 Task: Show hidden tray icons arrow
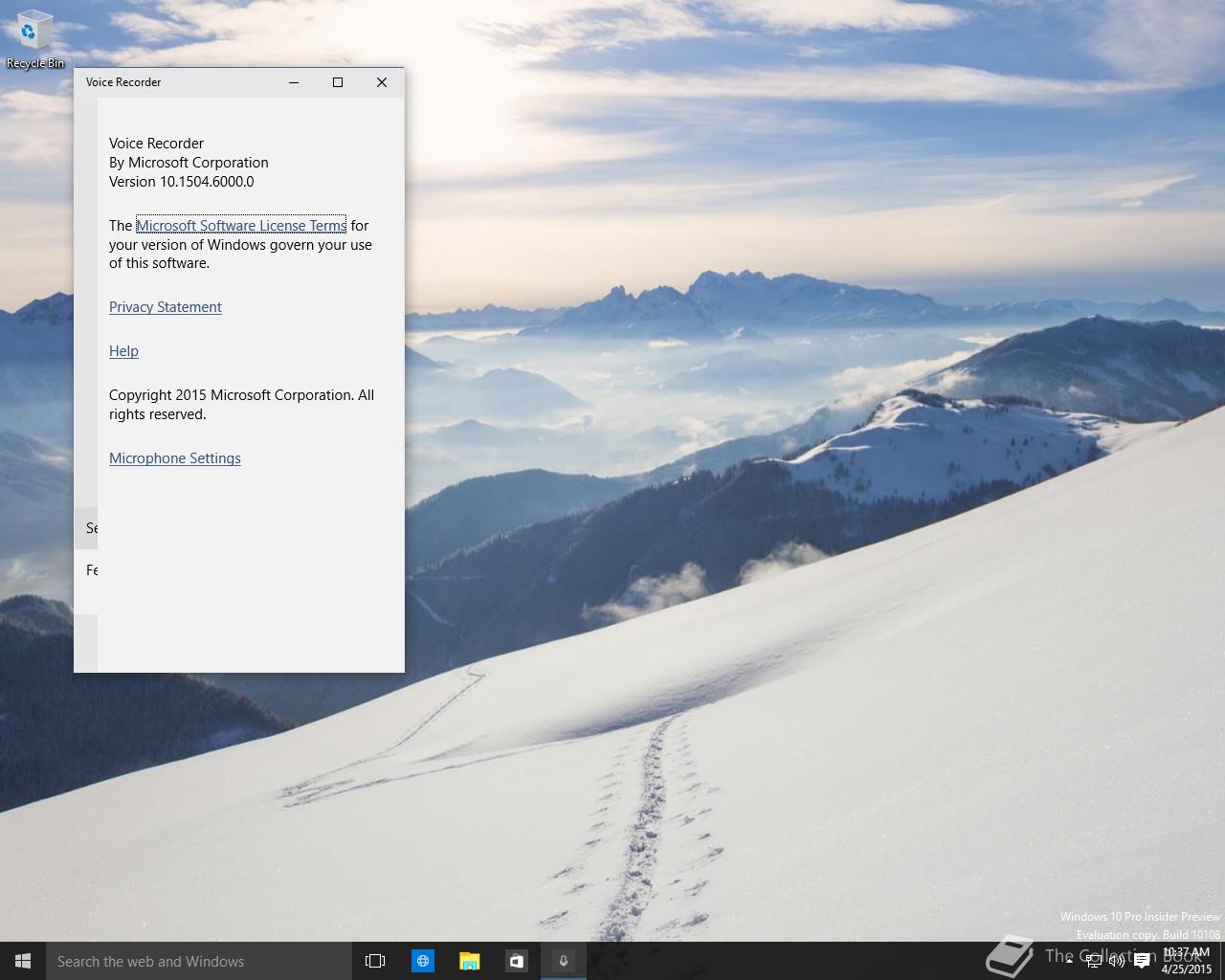coord(1069,961)
